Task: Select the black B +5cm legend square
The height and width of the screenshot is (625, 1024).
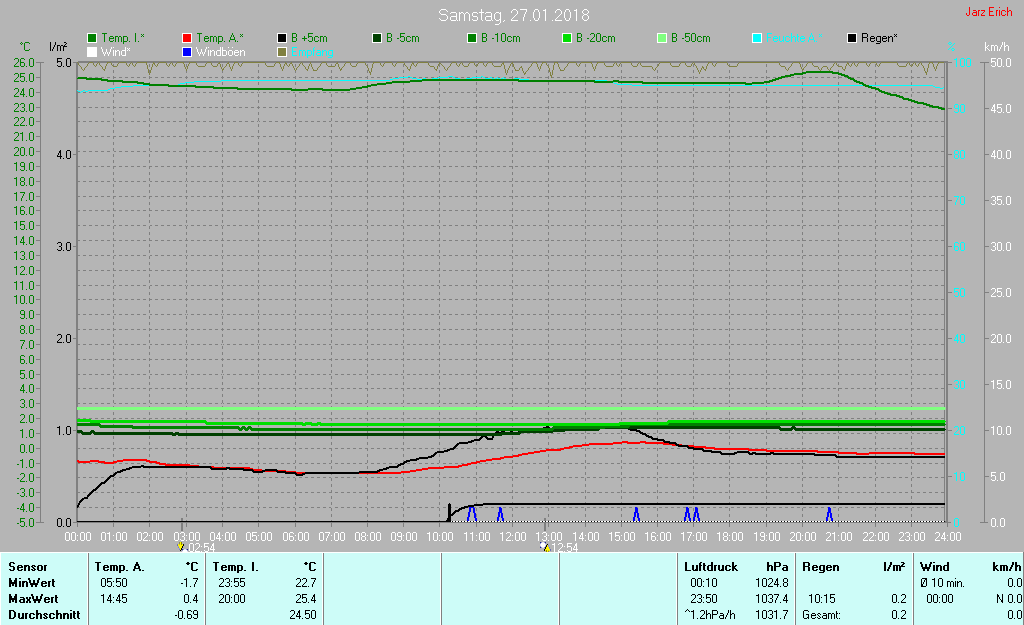Action: coord(283,38)
